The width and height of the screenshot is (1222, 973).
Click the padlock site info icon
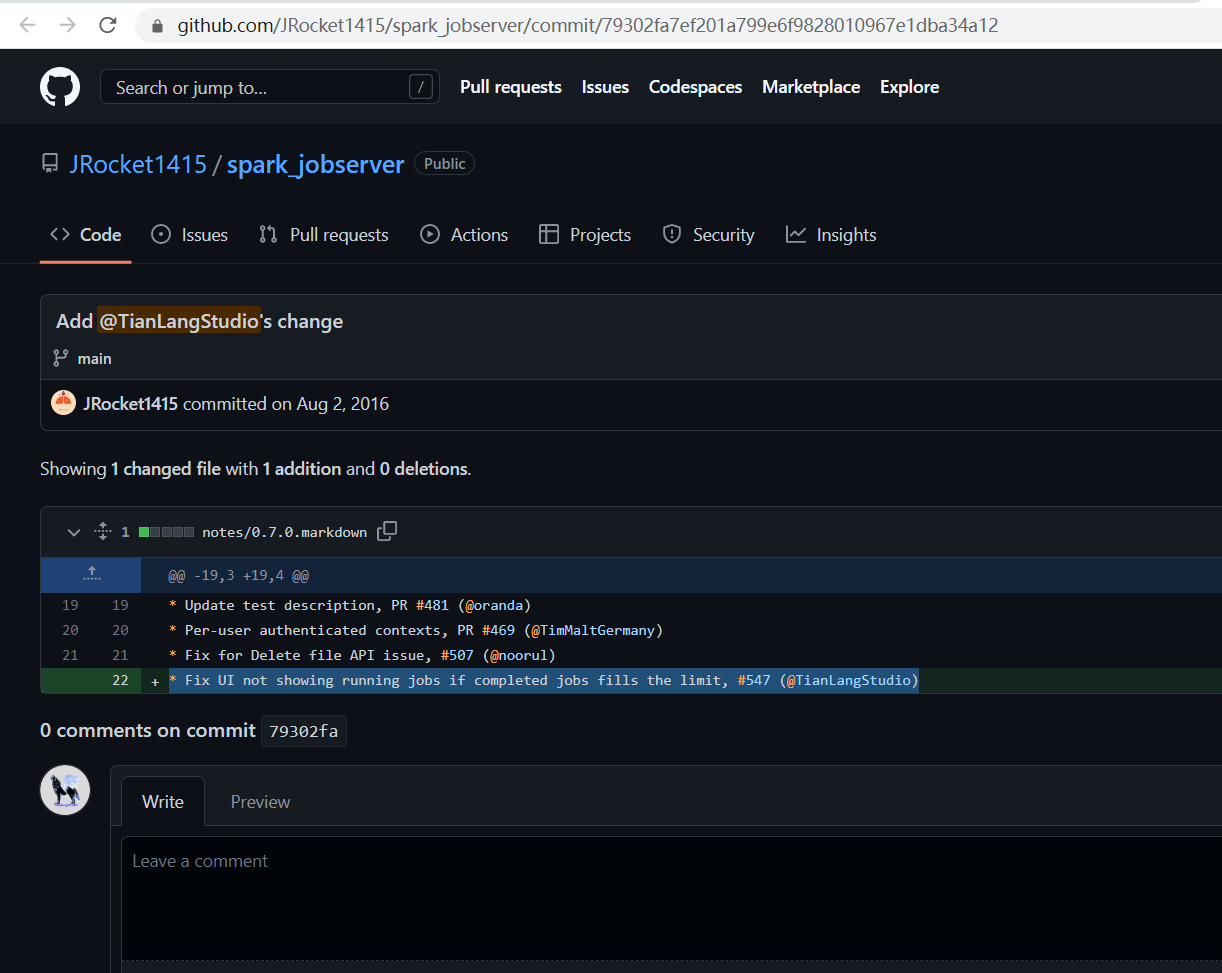(157, 26)
